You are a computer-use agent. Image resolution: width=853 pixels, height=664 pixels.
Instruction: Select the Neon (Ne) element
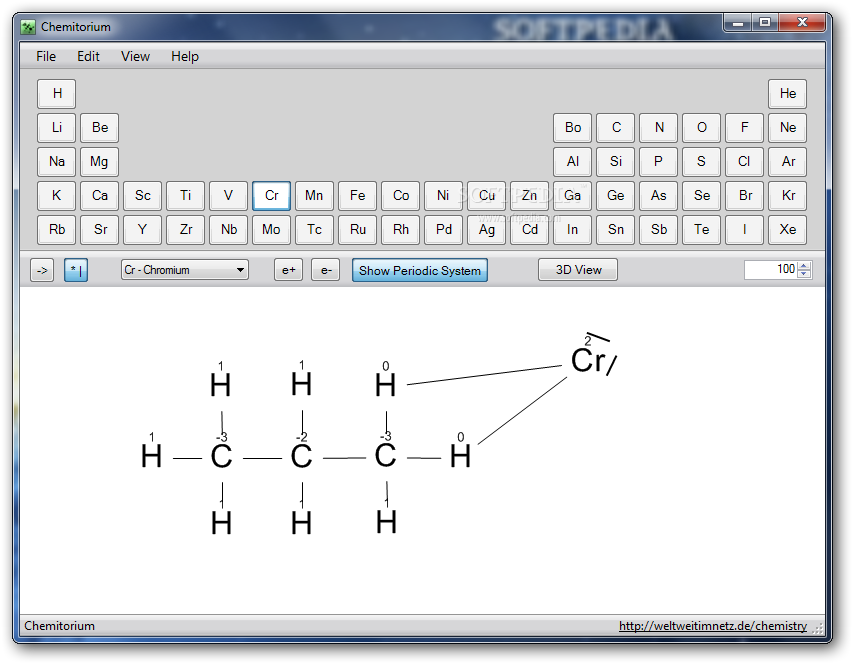pos(787,128)
